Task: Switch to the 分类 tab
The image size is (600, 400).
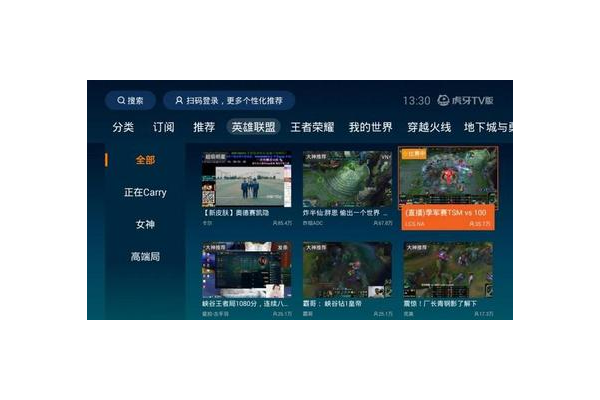Action: pyautogui.click(x=123, y=127)
